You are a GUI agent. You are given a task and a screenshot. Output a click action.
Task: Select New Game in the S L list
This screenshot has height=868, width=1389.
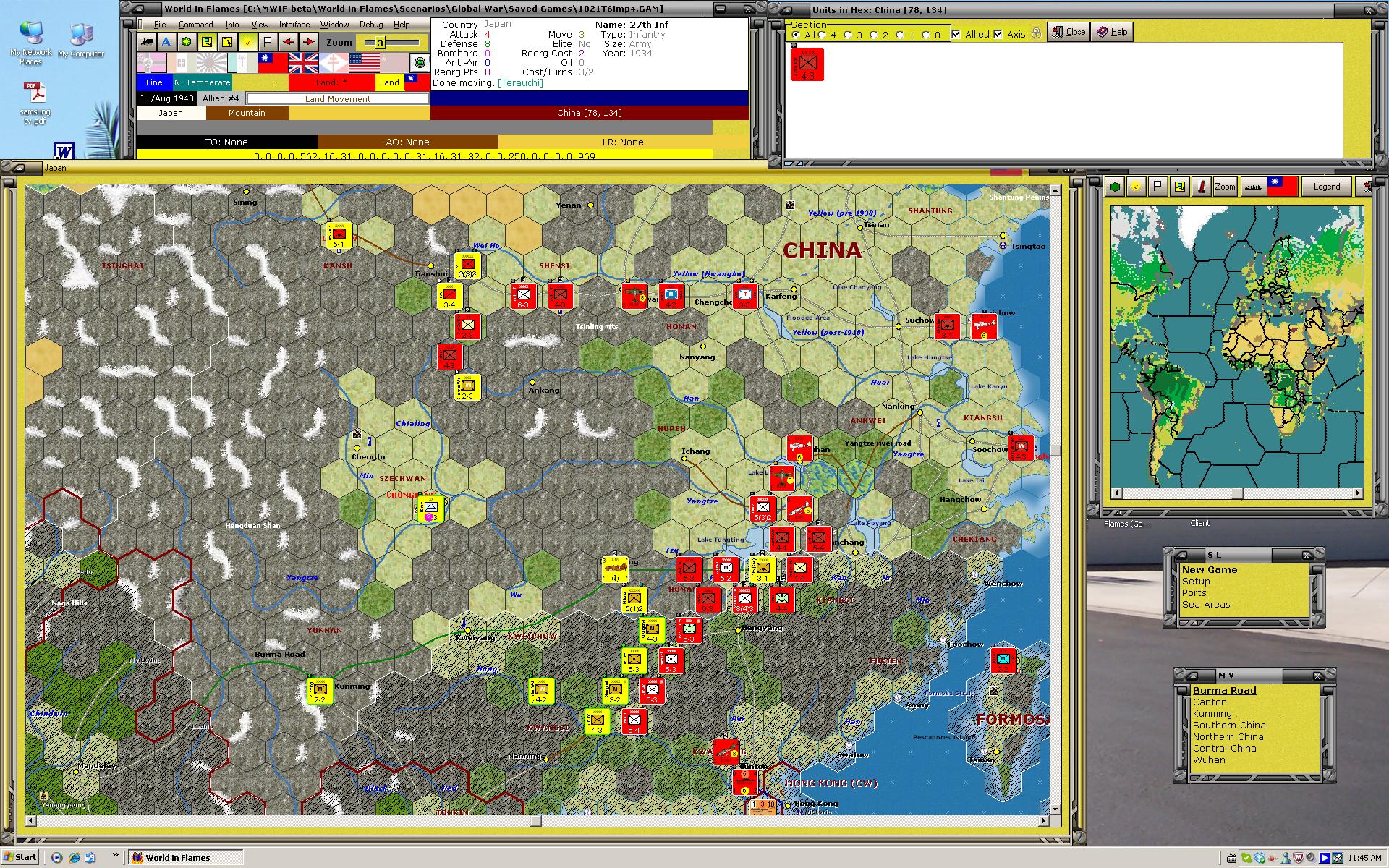point(1210,569)
